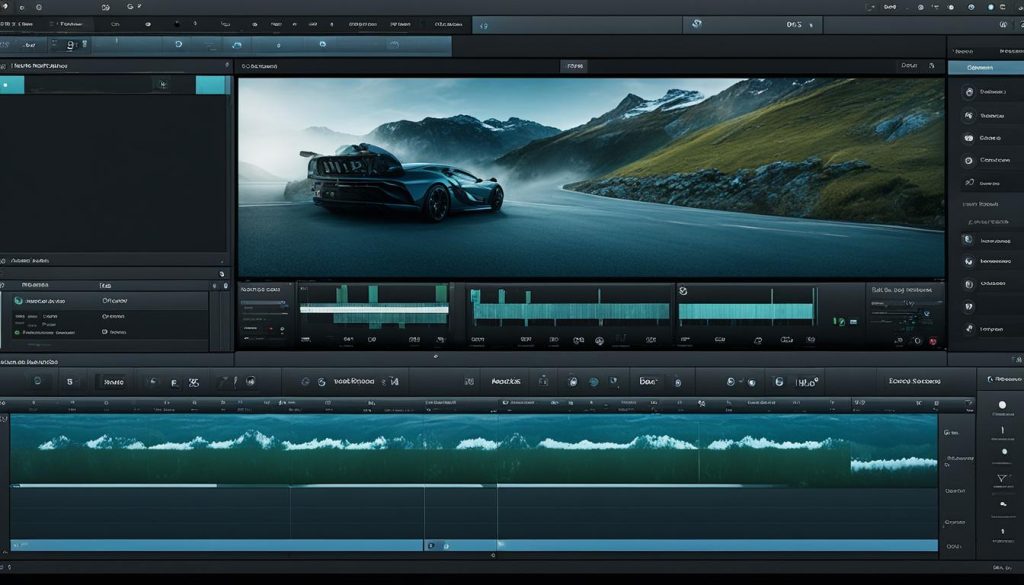Click the icon at right end of preview header
1024x585 pixels.
point(931,66)
